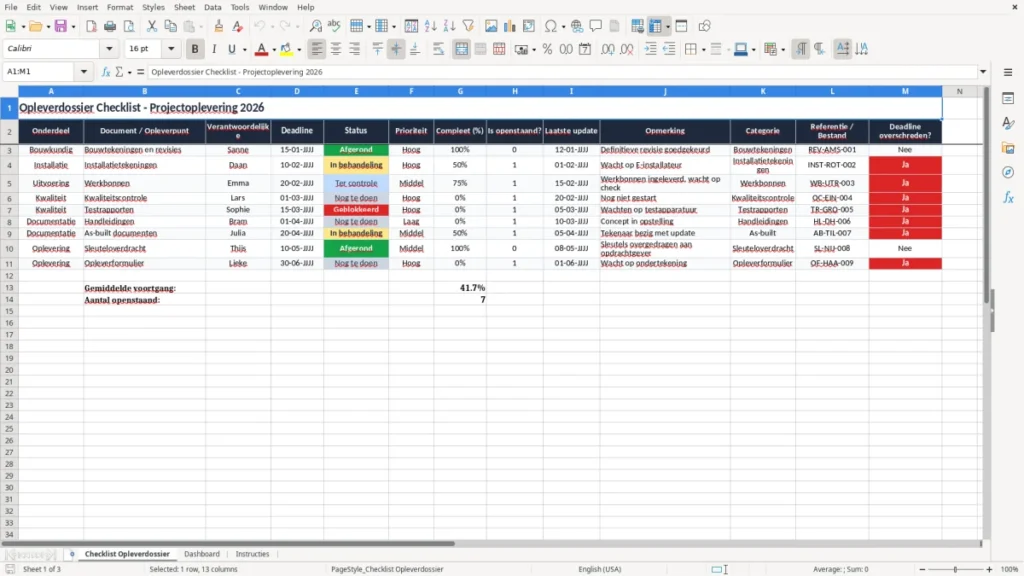The height and width of the screenshot is (576, 1024).
Task: Sort ascending A to Z
Action: tap(430, 26)
